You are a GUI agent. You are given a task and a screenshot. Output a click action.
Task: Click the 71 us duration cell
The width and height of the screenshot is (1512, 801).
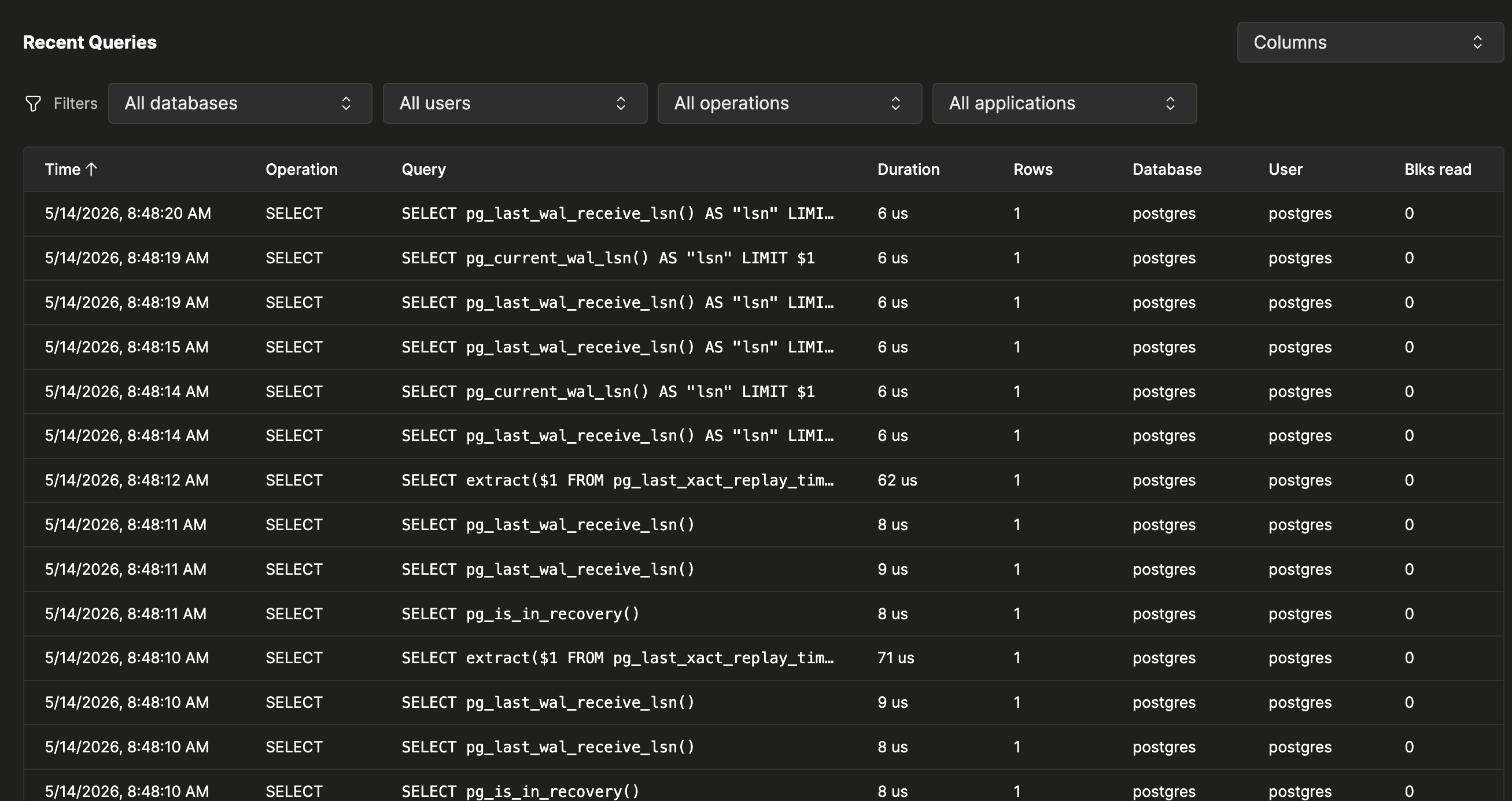896,657
